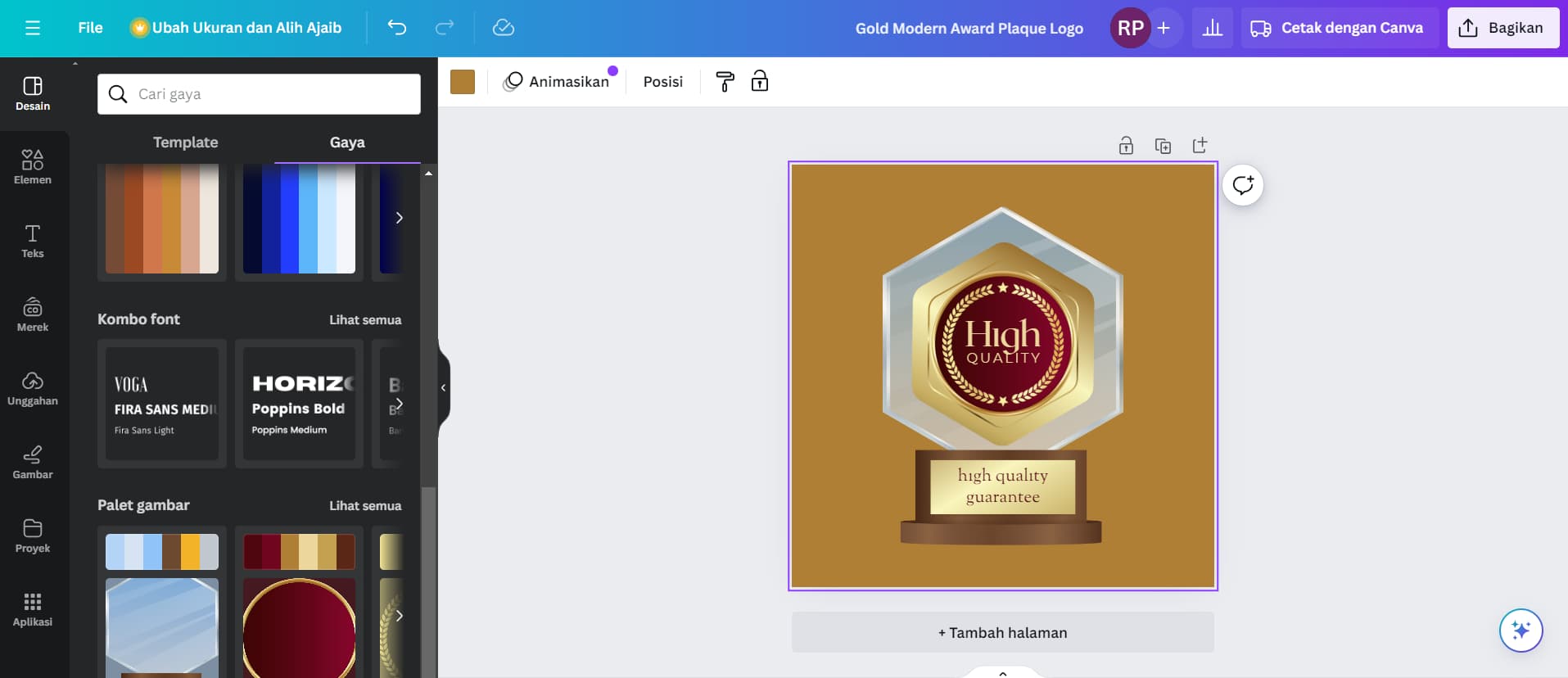The height and width of the screenshot is (678, 1568).
Task: Open the Elemen sidebar panel
Action: point(33,167)
